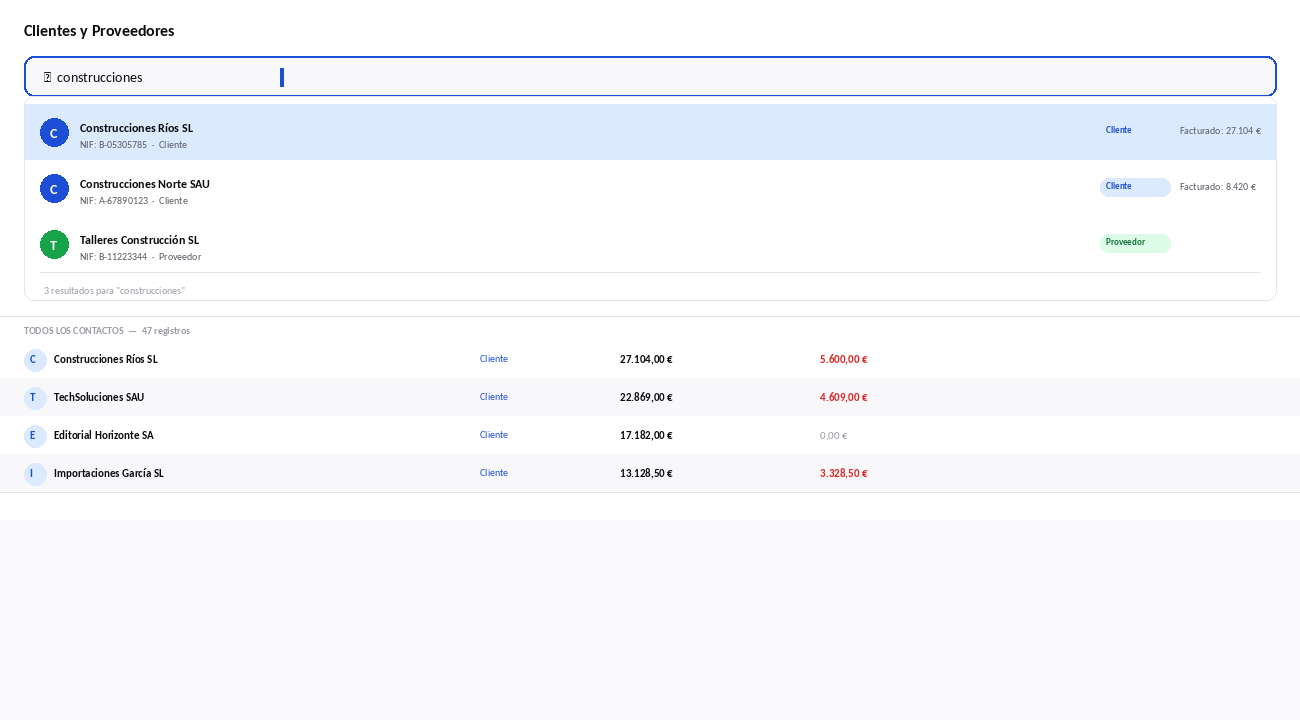The height and width of the screenshot is (720, 1300).
Task: Open the T avatar next to TechSoluciones SAU
Action: coord(35,398)
